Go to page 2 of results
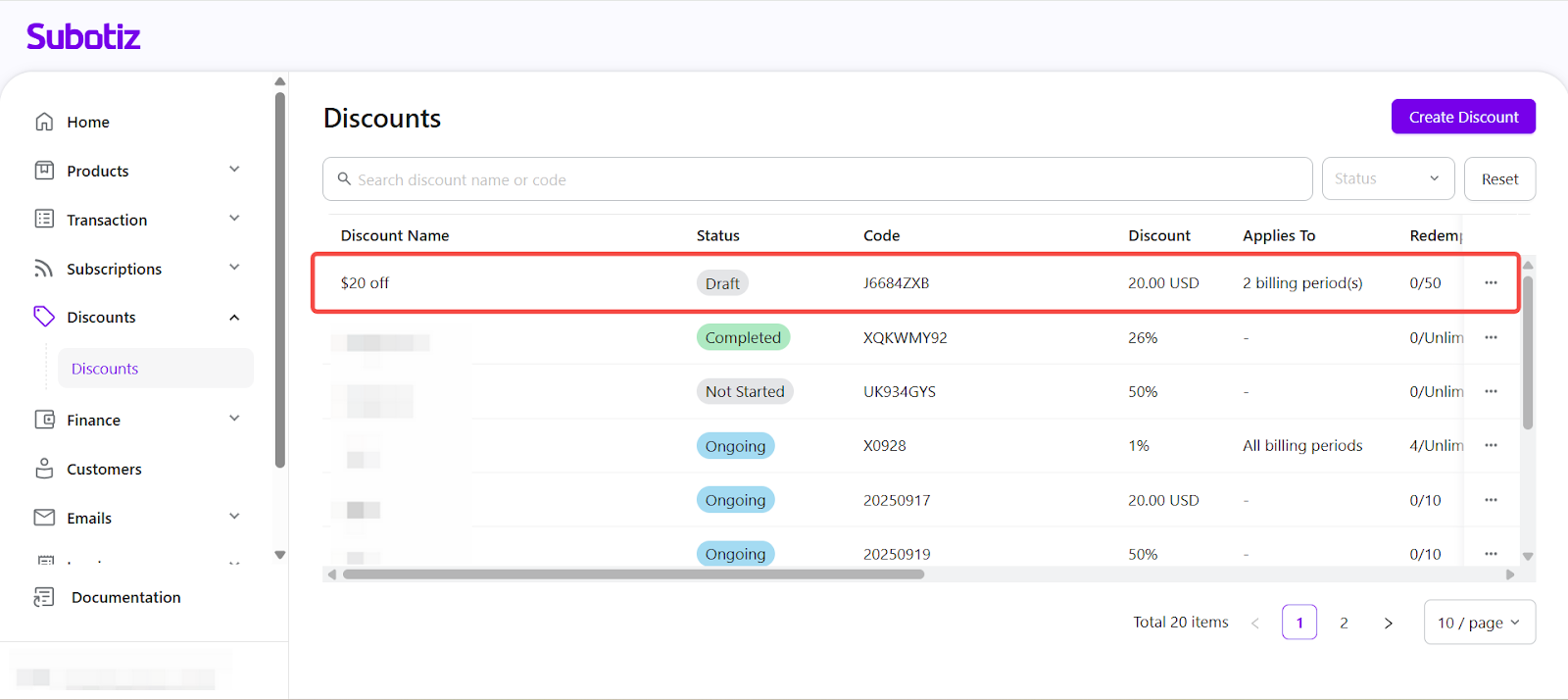The image size is (1568, 700). (1344, 623)
